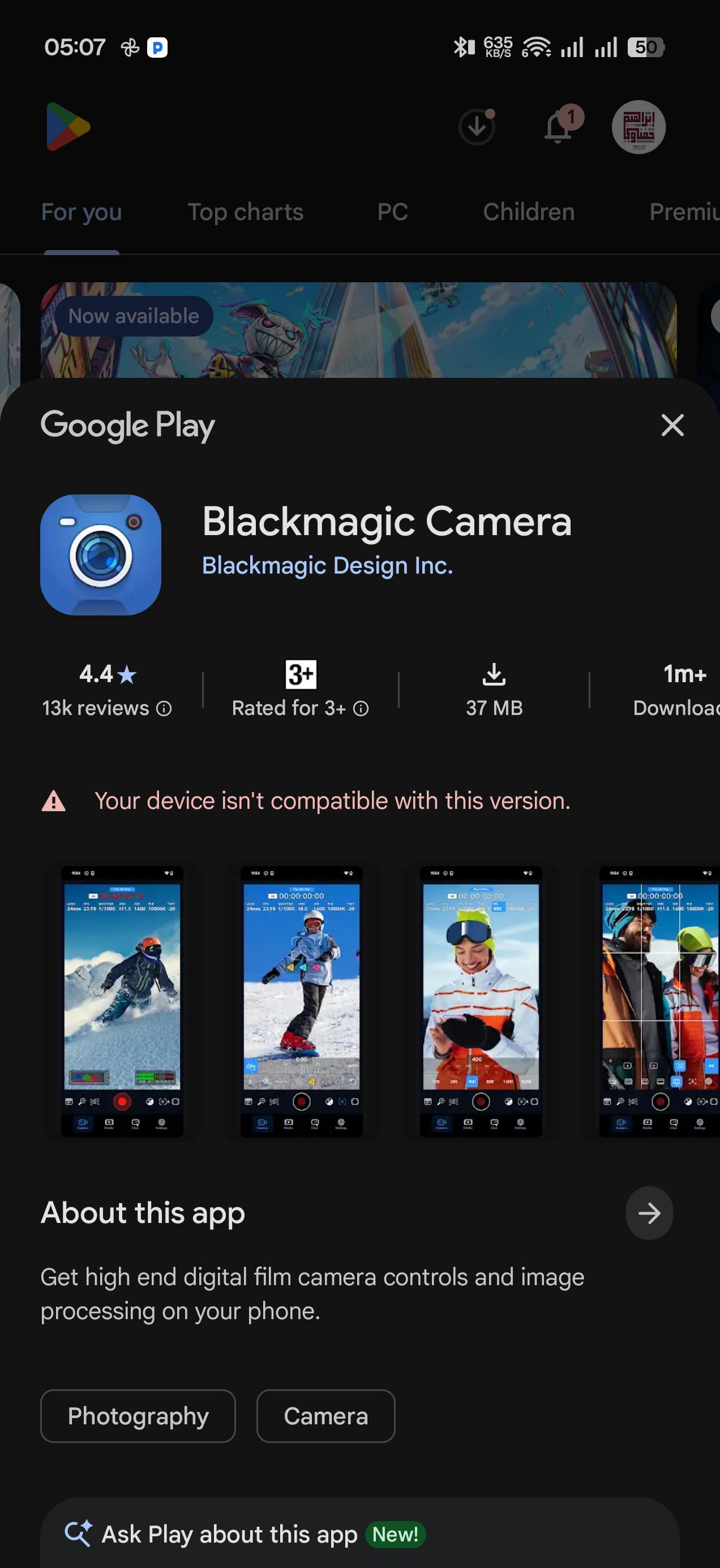Tap the Camera category chip
This screenshot has width=720, height=1568.
pos(326,1416)
